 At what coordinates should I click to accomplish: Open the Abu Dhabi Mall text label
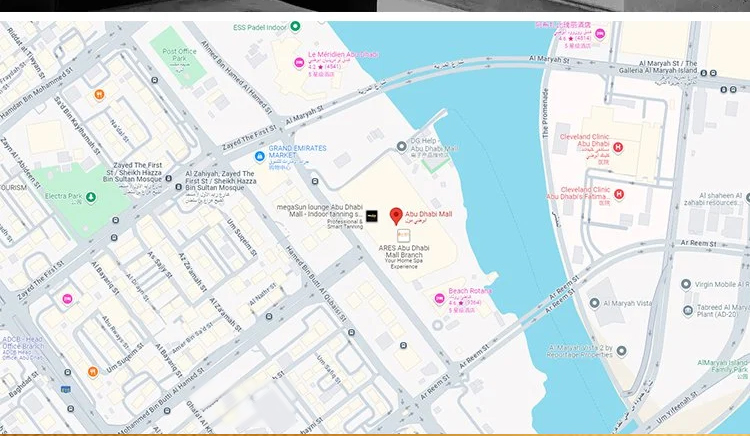(431, 212)
